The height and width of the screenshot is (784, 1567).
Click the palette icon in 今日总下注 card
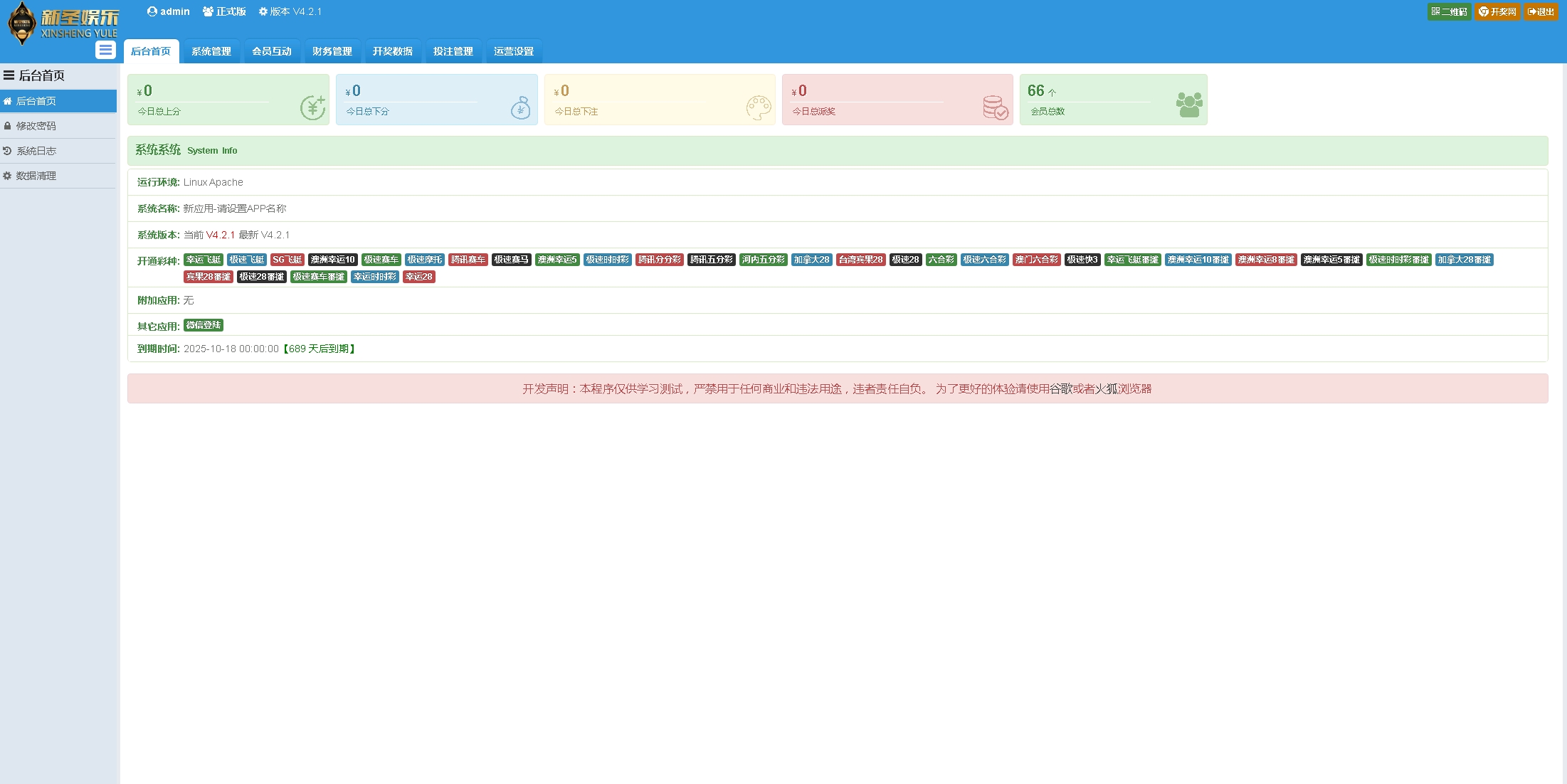pyautogui.click(x=759, y=108)
